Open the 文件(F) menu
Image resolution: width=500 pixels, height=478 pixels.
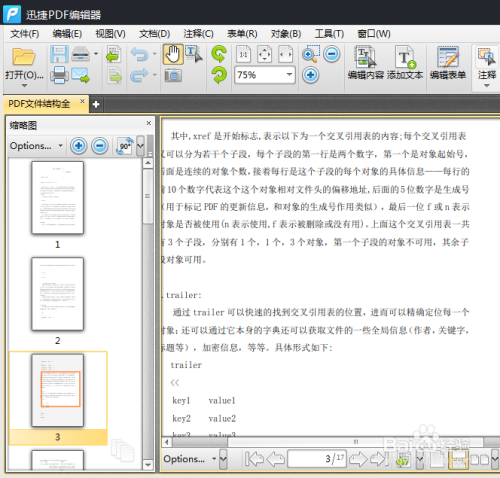point(25,34)
